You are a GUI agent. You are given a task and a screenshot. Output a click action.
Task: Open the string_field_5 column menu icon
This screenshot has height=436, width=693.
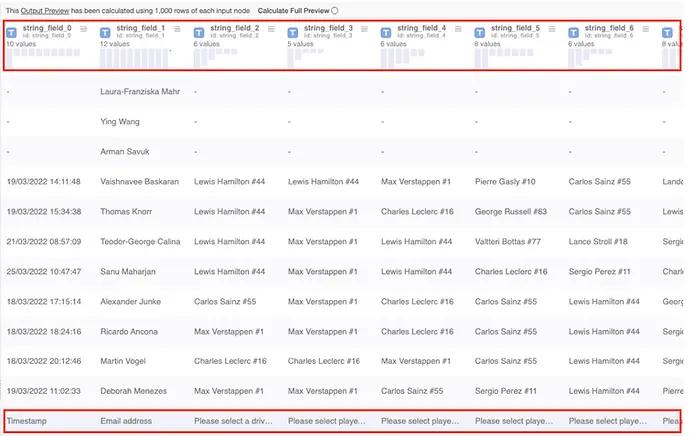pos(552,29)
